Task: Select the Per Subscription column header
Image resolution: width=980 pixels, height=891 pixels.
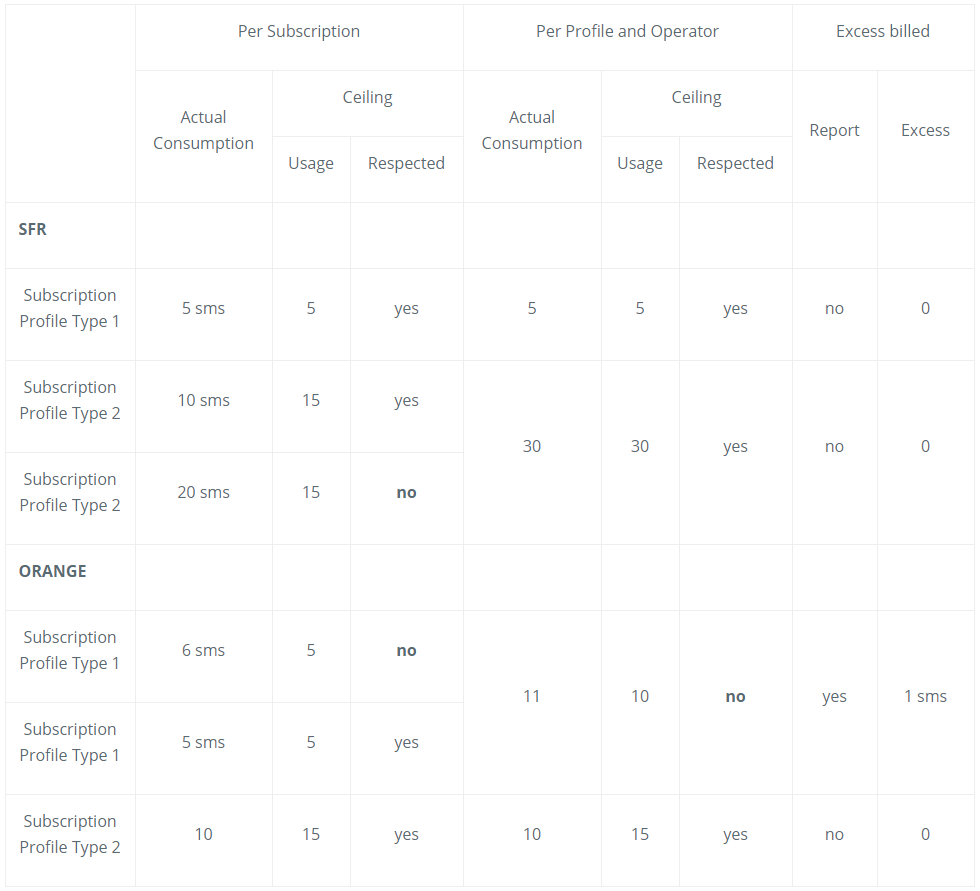Action: pos(299,31)
